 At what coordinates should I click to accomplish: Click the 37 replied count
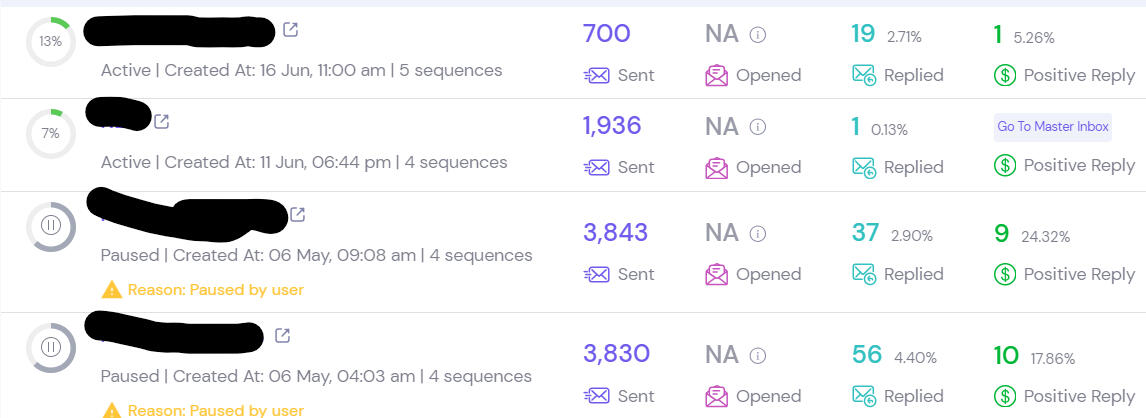point(865,233)
